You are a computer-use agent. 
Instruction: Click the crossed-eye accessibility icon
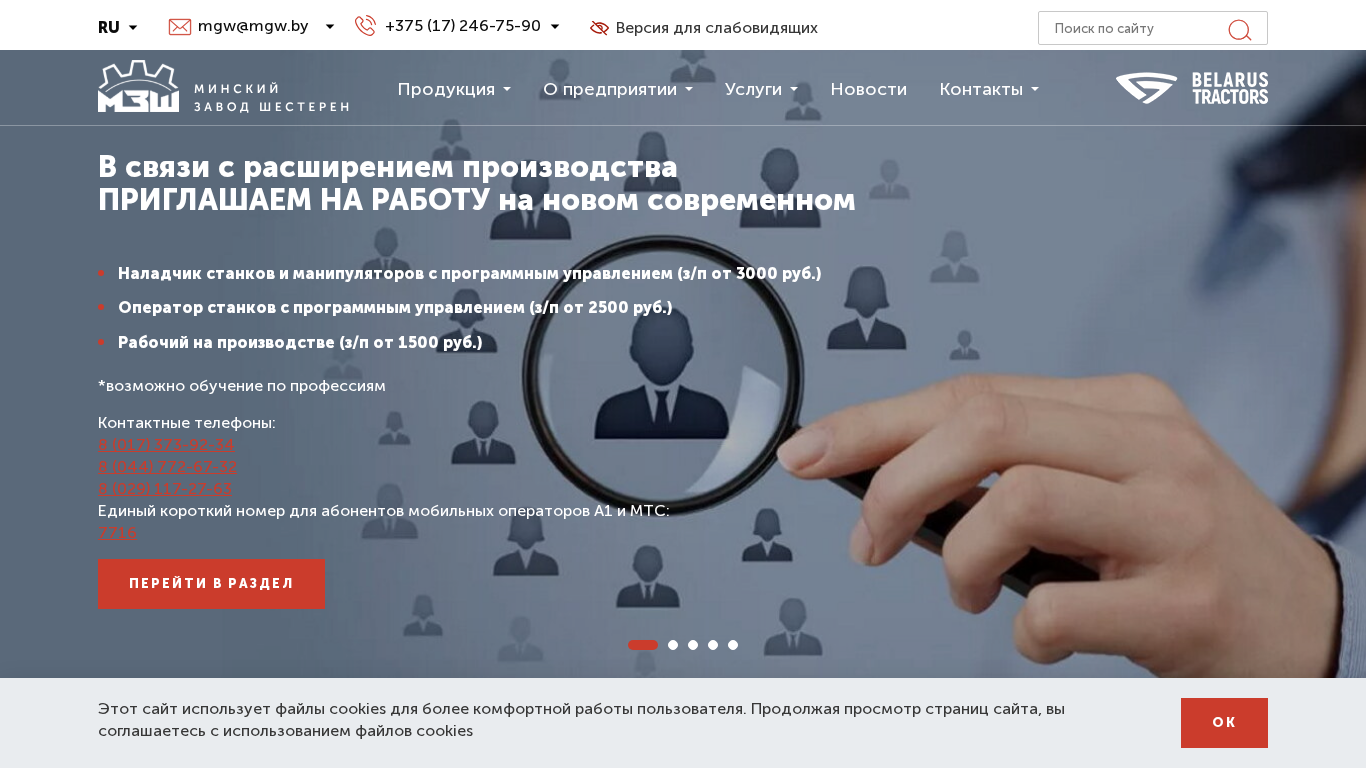(599, 28)
